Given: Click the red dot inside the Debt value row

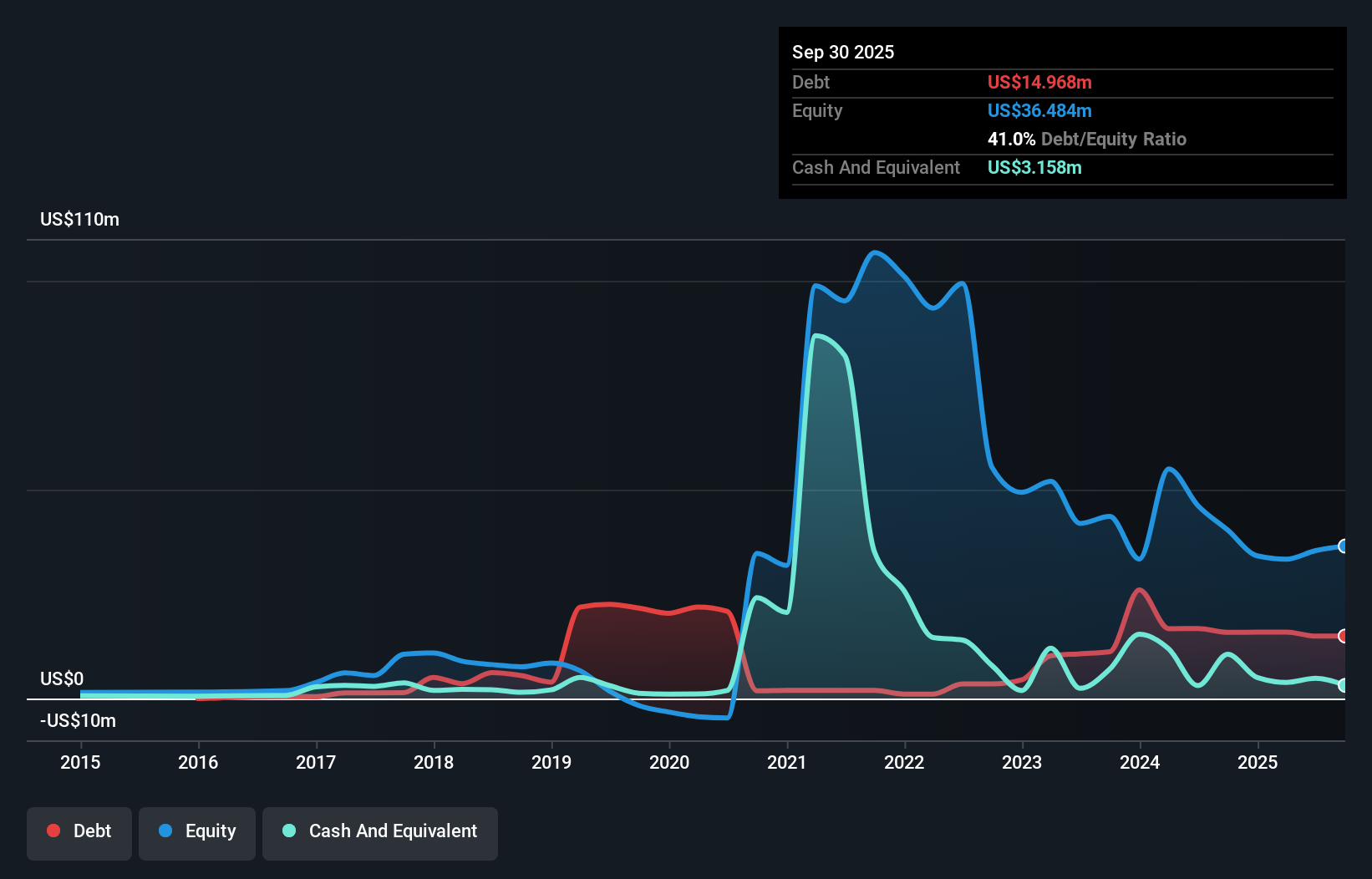Looking at the screenshot, I should click(1039, 82).
